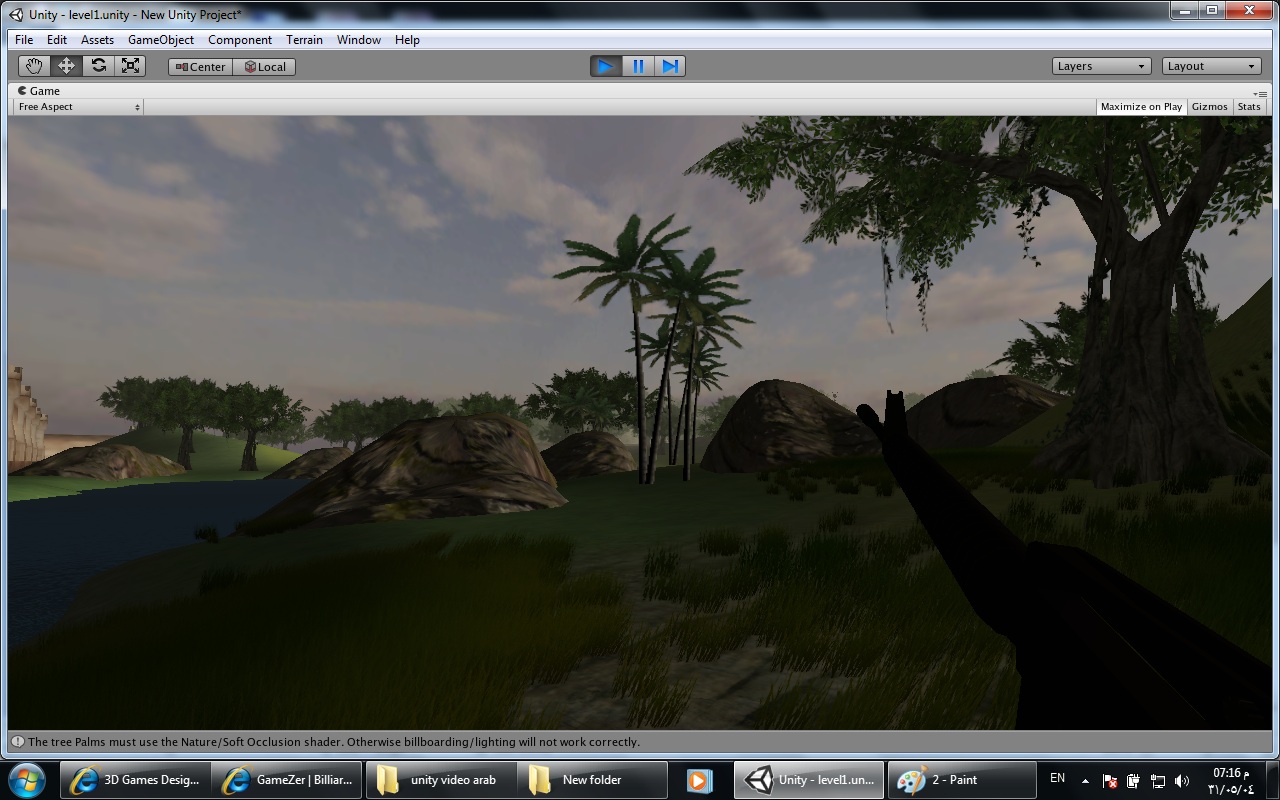The image size is (1280, 800).
Task: Open Game view options menu icon
Action: (x=1260, y=93)
